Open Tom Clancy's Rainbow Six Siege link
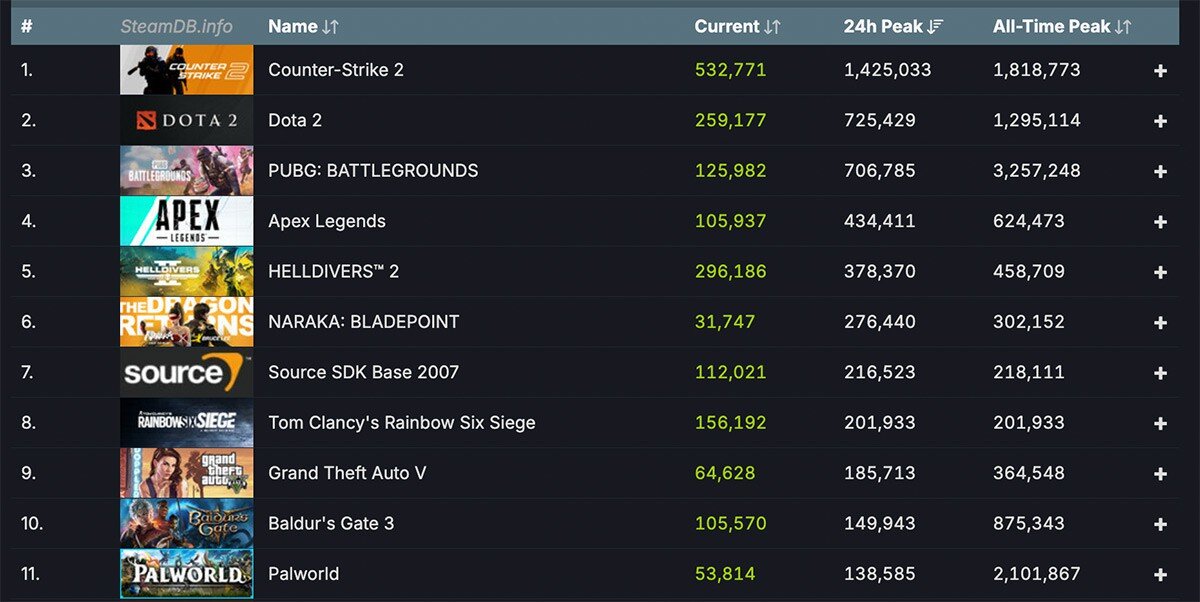Screen dimensions: 1200x602 click(402, 423)
